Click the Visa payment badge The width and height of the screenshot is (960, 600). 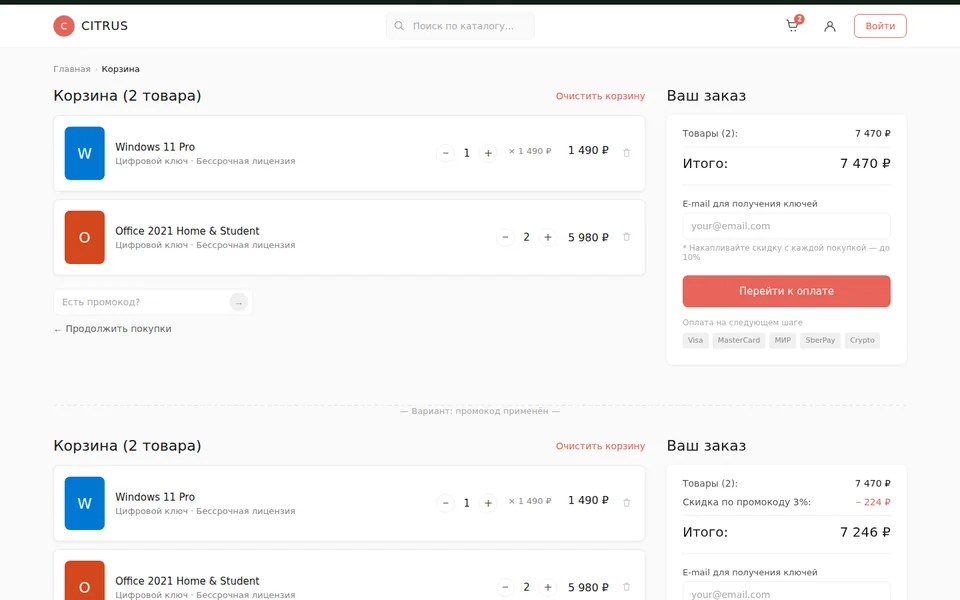pyautogui.click(x=695, y=340)
